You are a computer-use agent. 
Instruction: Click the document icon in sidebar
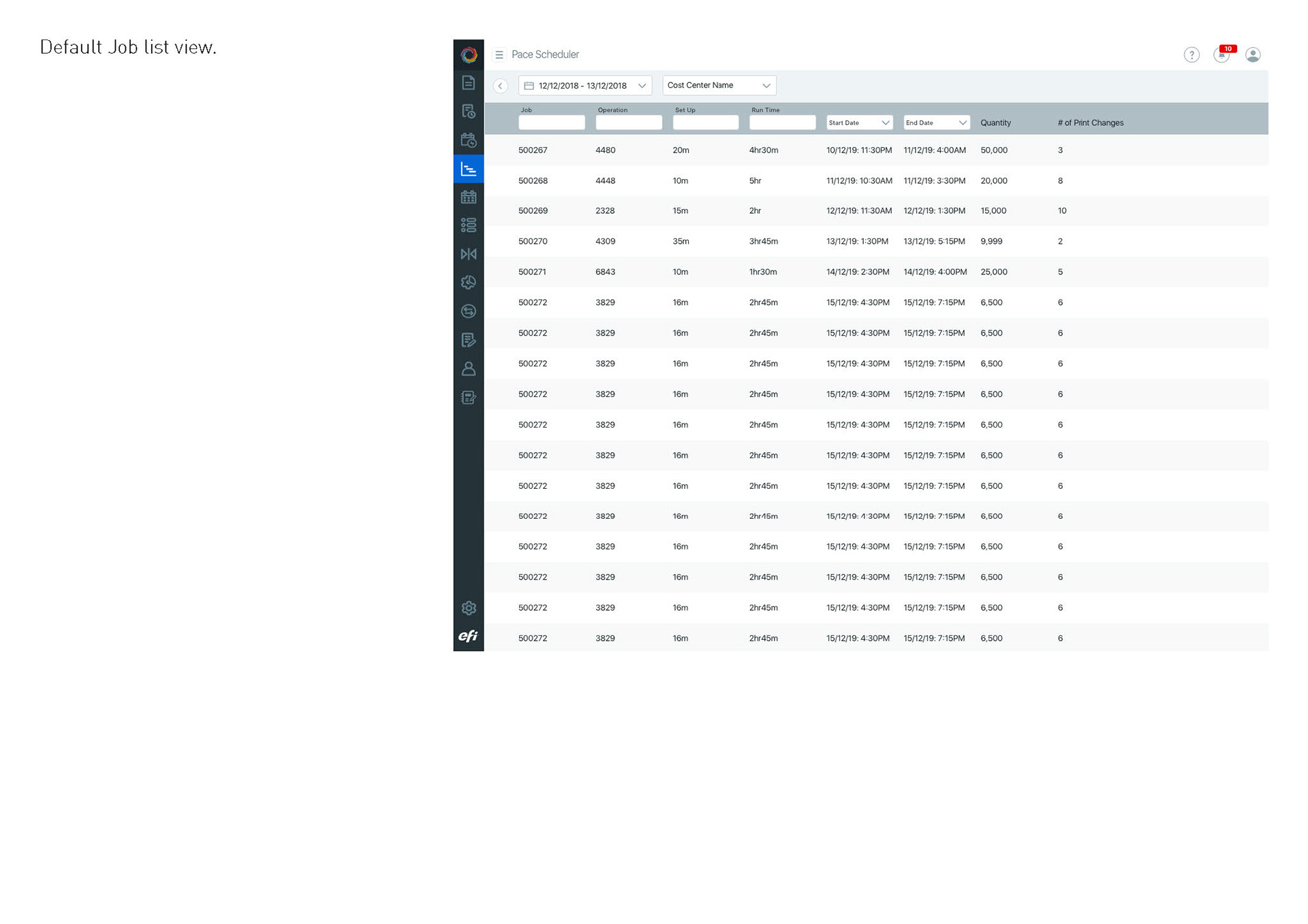coord(468,83)
